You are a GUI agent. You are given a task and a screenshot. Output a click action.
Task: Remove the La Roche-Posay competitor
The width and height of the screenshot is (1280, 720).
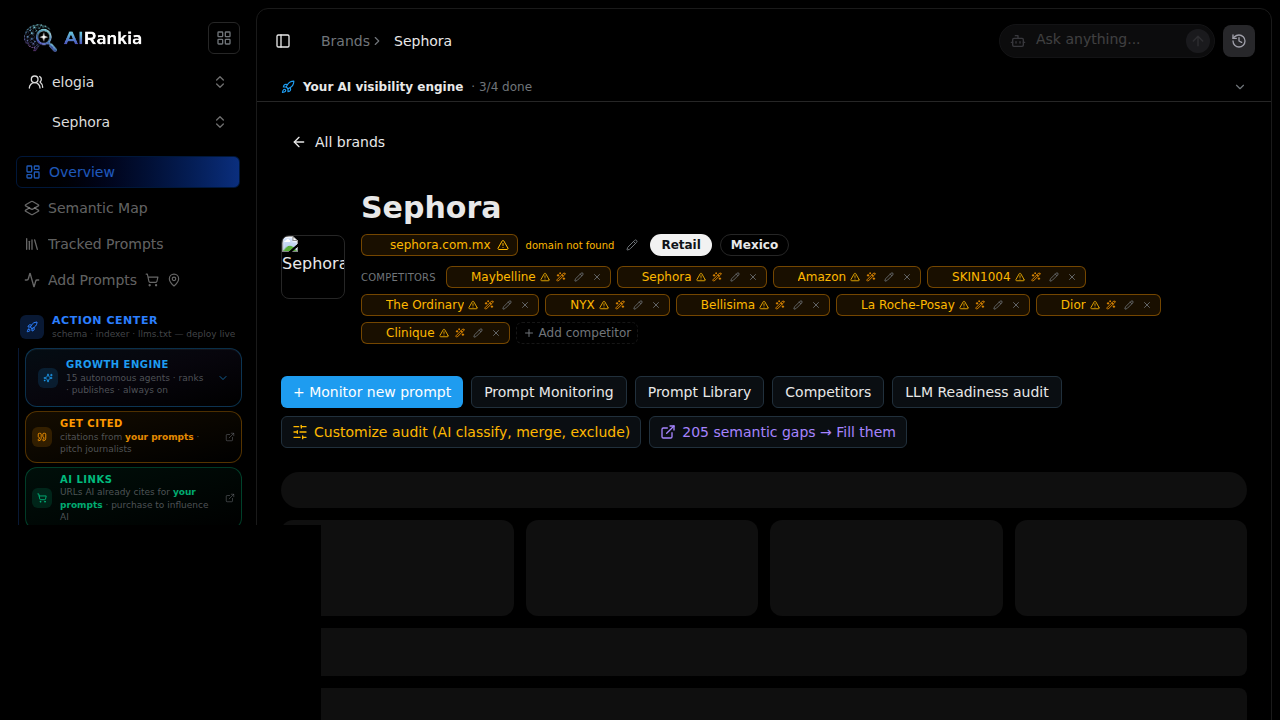tap(1016, 305)
